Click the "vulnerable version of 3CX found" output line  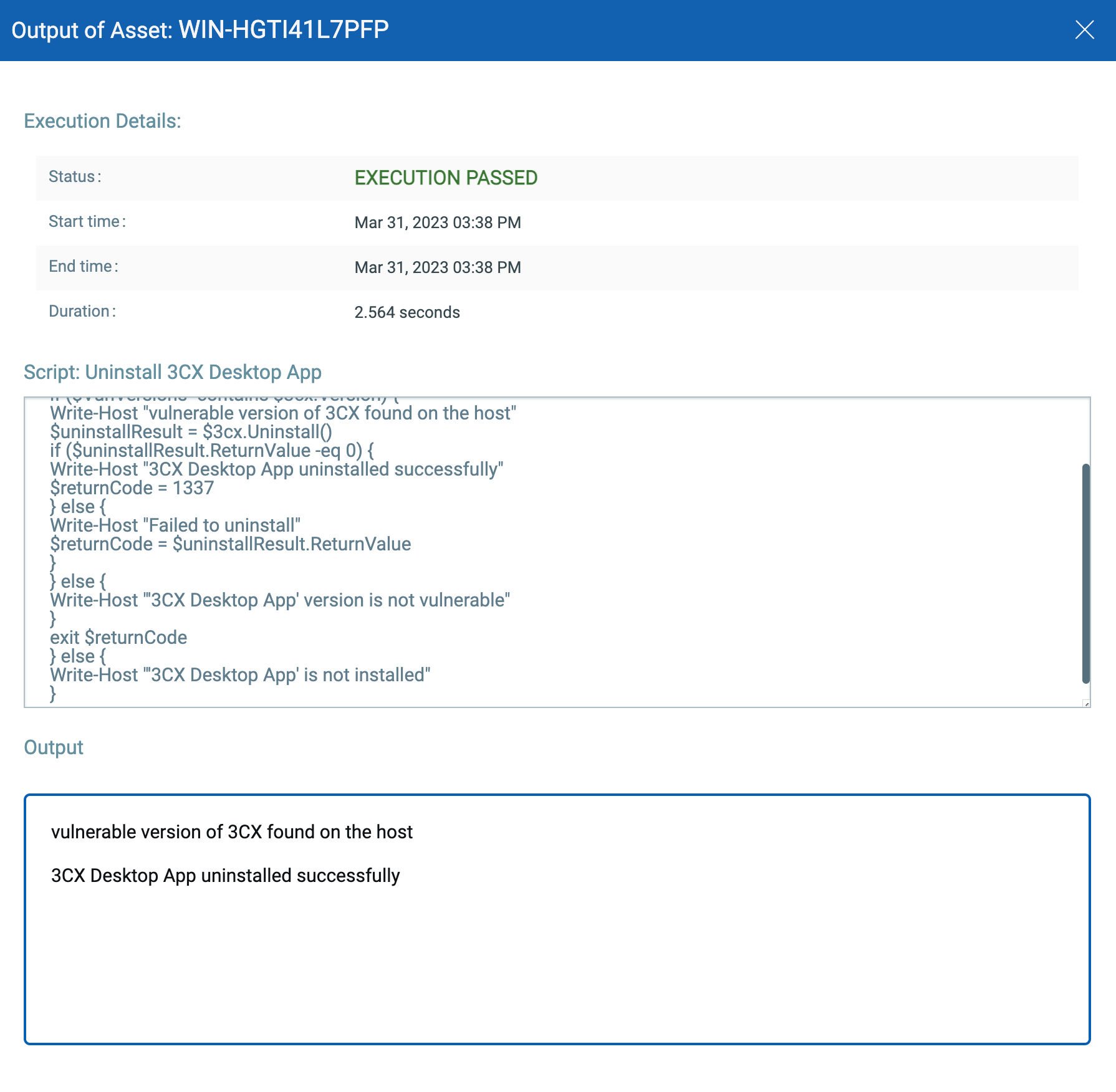(x=231, y=832)
